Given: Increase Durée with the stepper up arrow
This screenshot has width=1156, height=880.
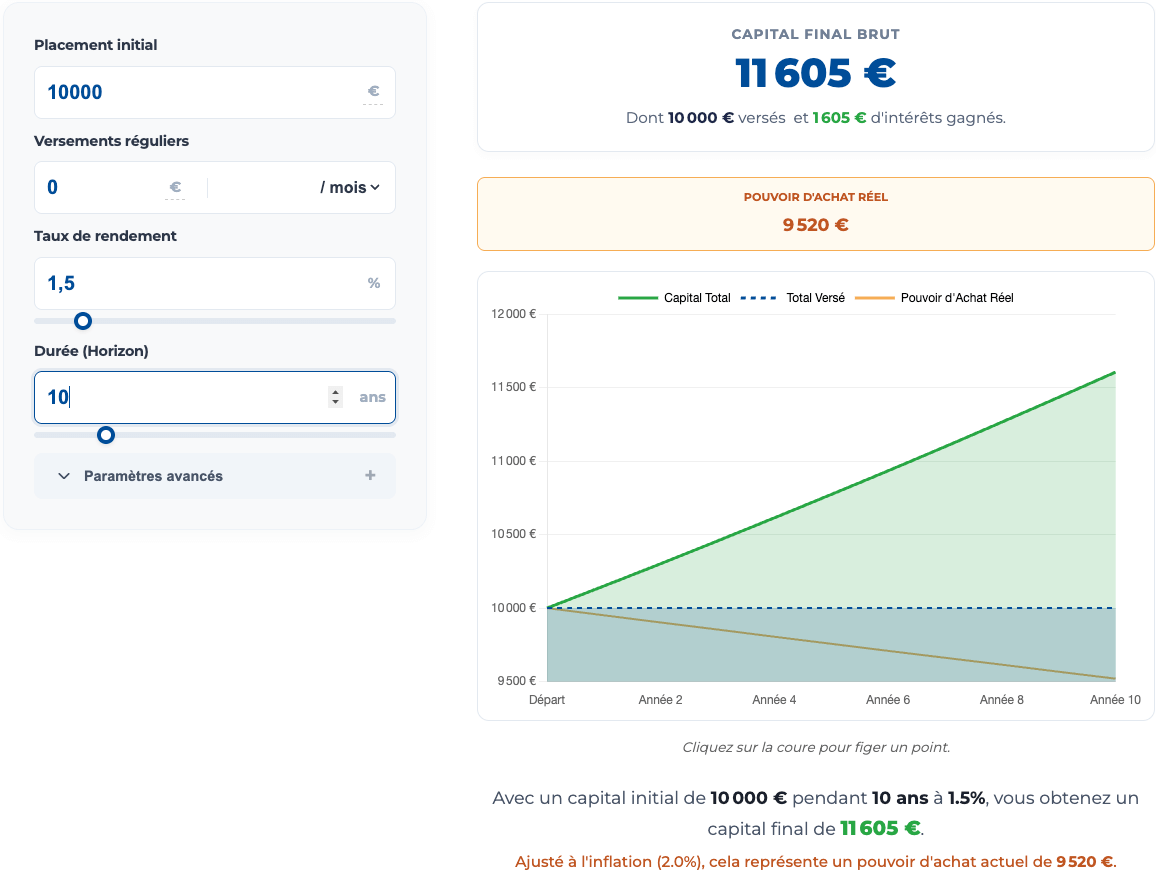Looking at the screenshot, I should 335,392.
